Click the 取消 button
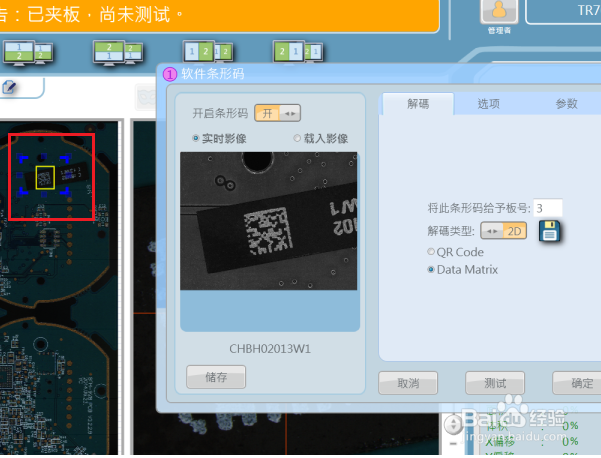601x458 pixels. tap(408, 383)
